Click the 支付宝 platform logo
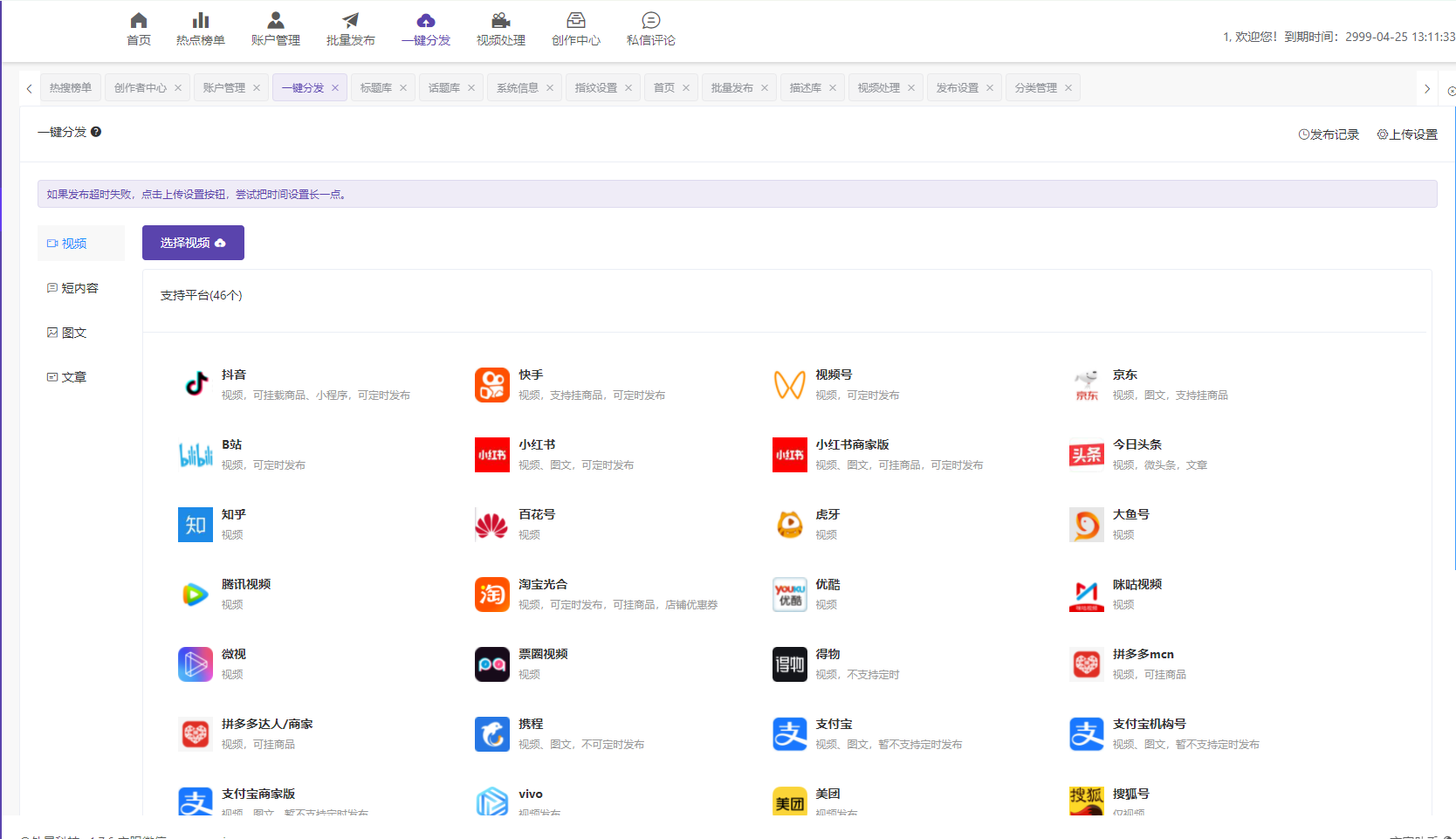The width and height of the screenshot is (1456, 839). pyautogui.click(x=790, y=734)
